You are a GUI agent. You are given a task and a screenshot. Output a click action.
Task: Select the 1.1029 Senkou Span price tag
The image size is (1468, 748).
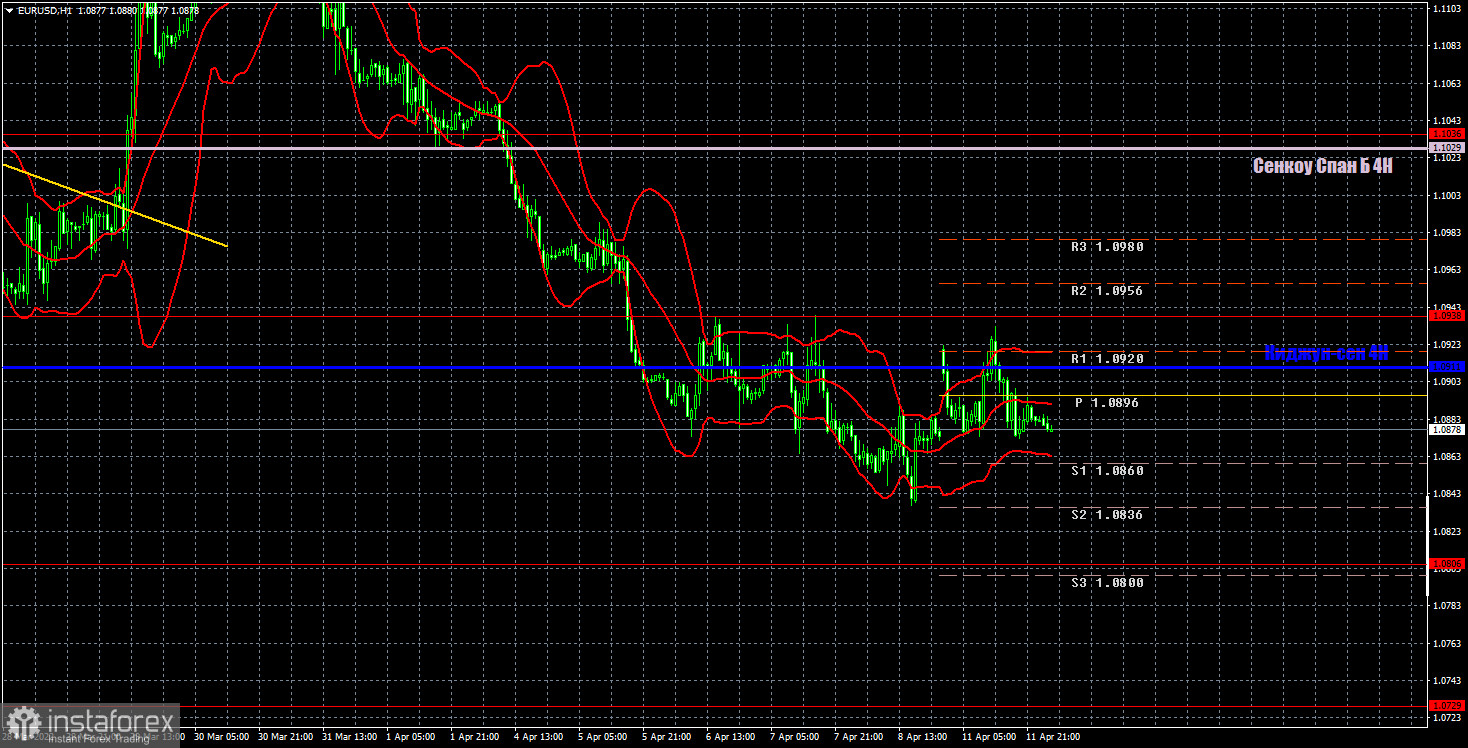point(1447,147)
